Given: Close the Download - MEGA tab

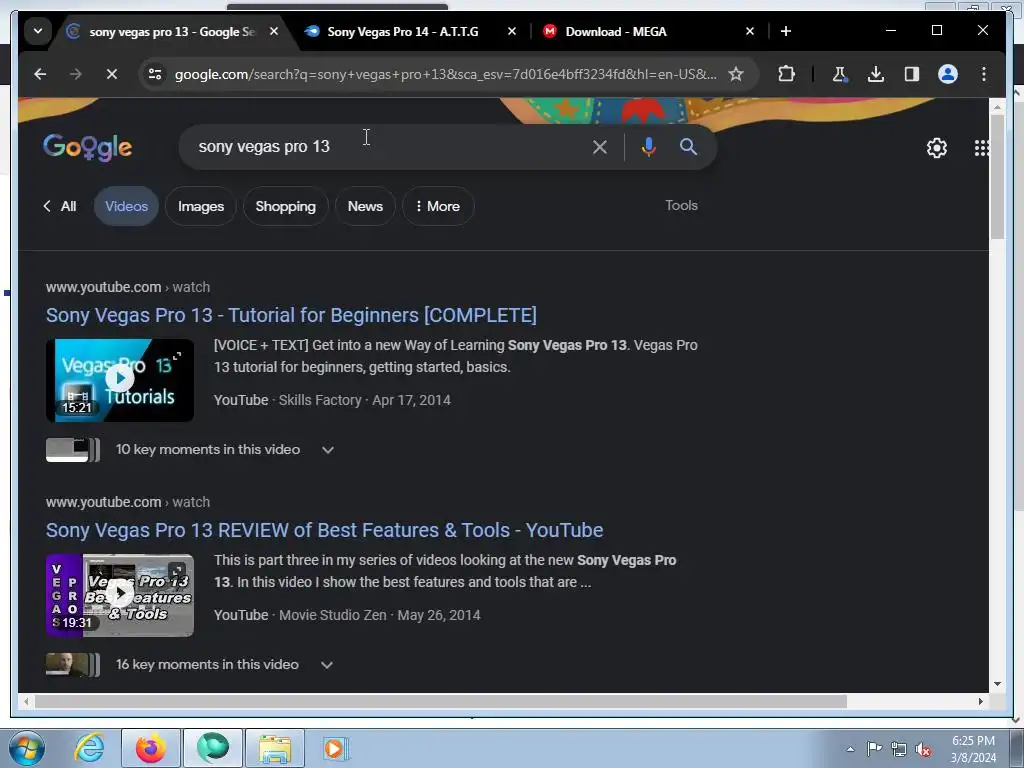Looking at the screenshot, I should [x=750, y=31].
